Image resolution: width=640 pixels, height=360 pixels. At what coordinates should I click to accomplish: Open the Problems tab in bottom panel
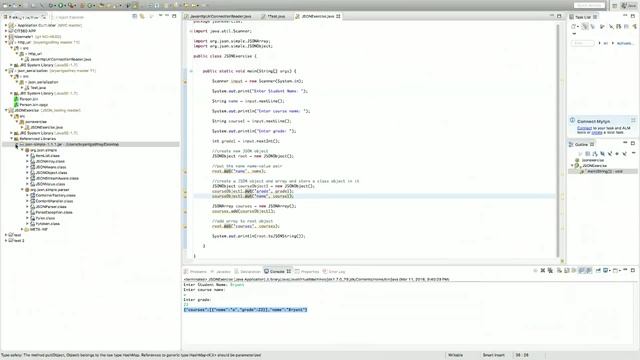pos(196,271)
